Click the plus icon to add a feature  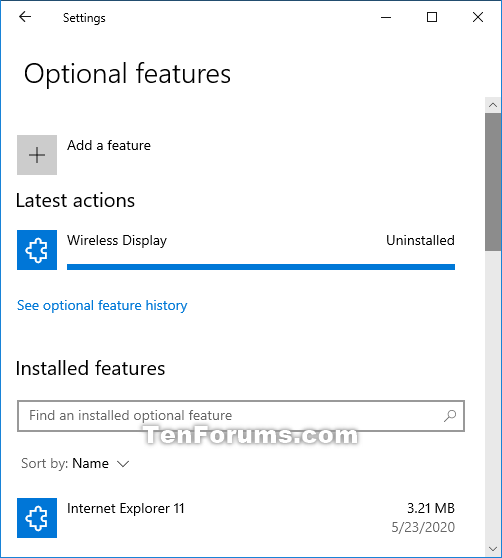pos(37,155)
